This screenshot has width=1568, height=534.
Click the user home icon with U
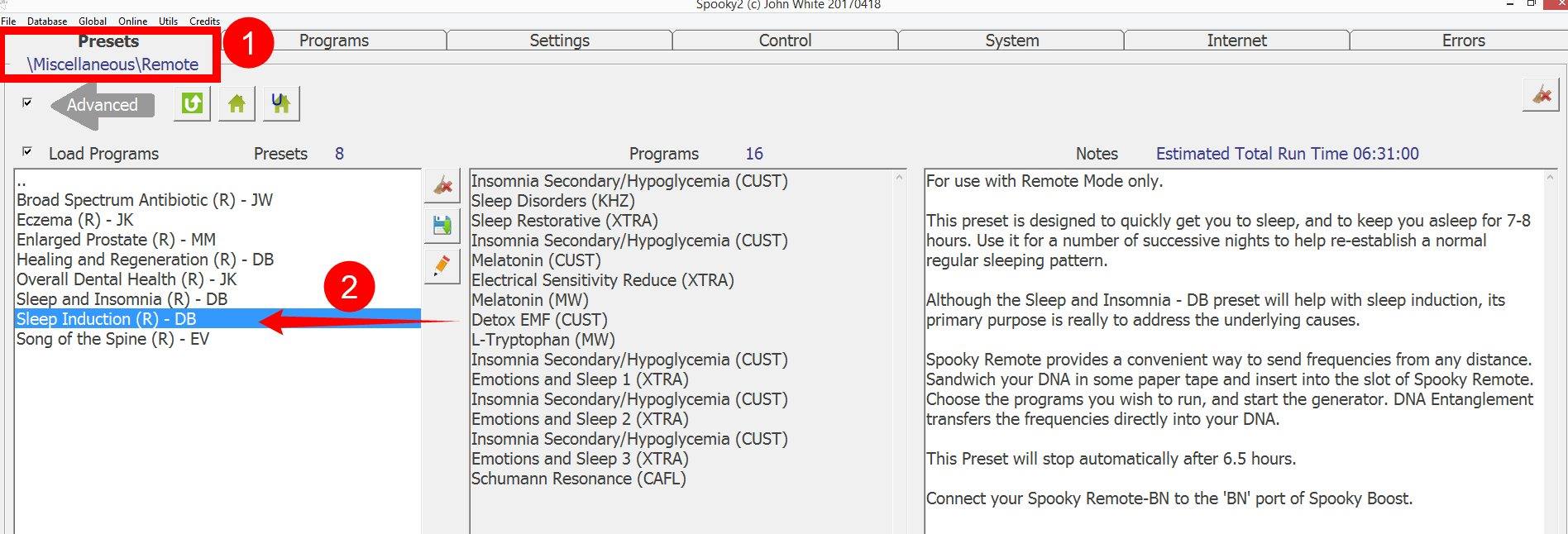point(281,104)
